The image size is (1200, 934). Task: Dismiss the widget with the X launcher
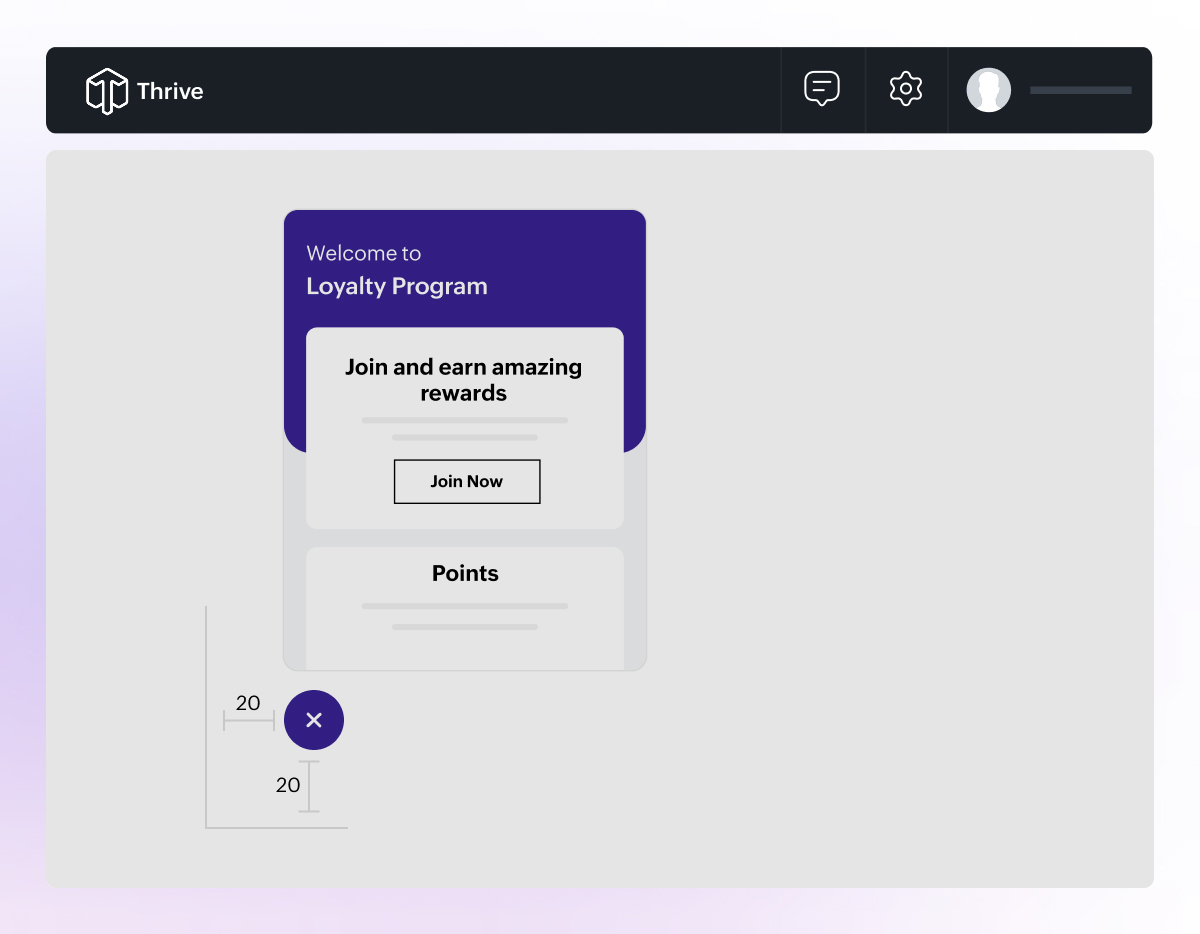pyautogui.click(x=314, y=720)
